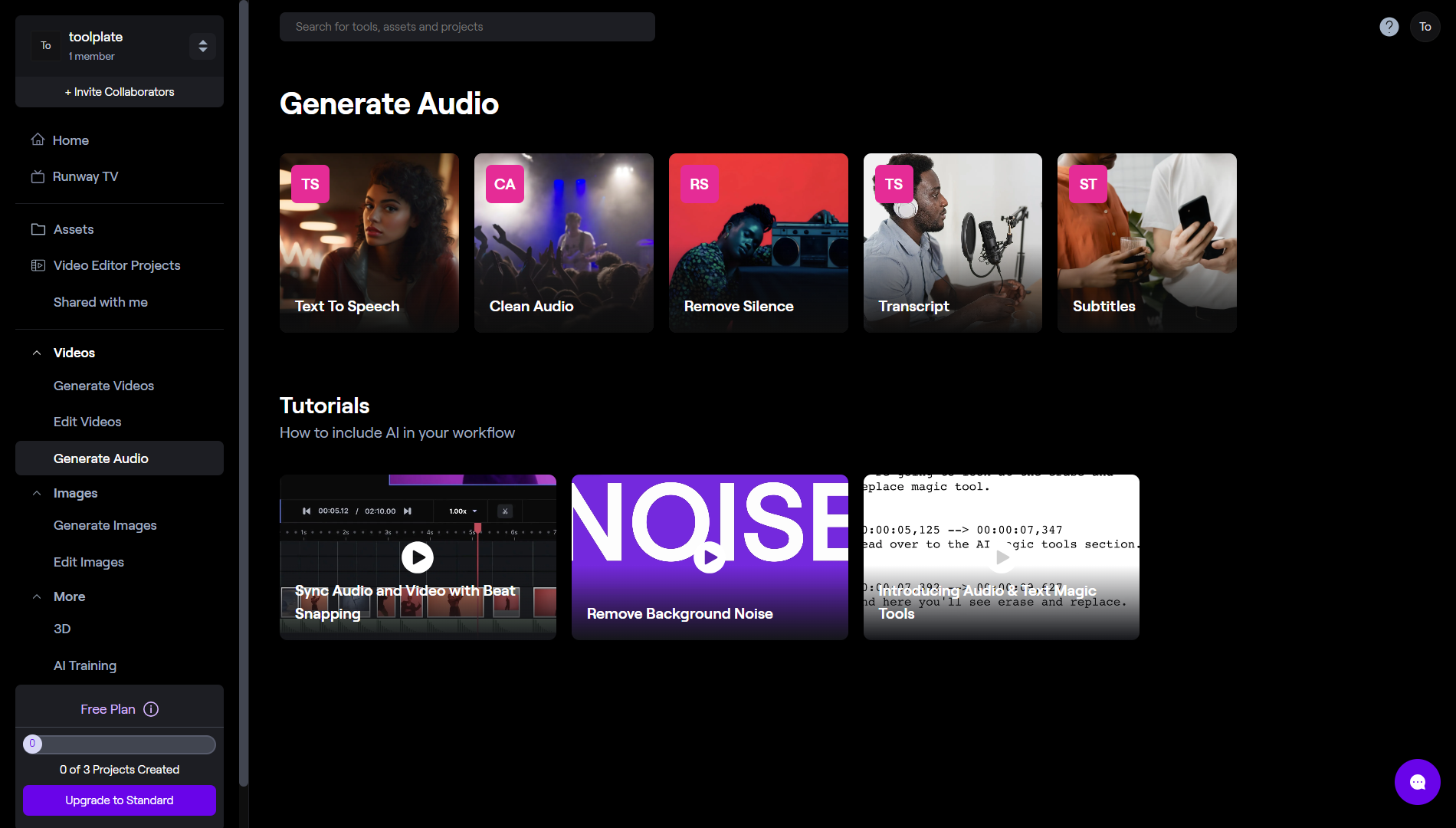Play the Remove Background Noise tutorial
The width and height of the screenshot is (1456, 828).
point(710,557)
